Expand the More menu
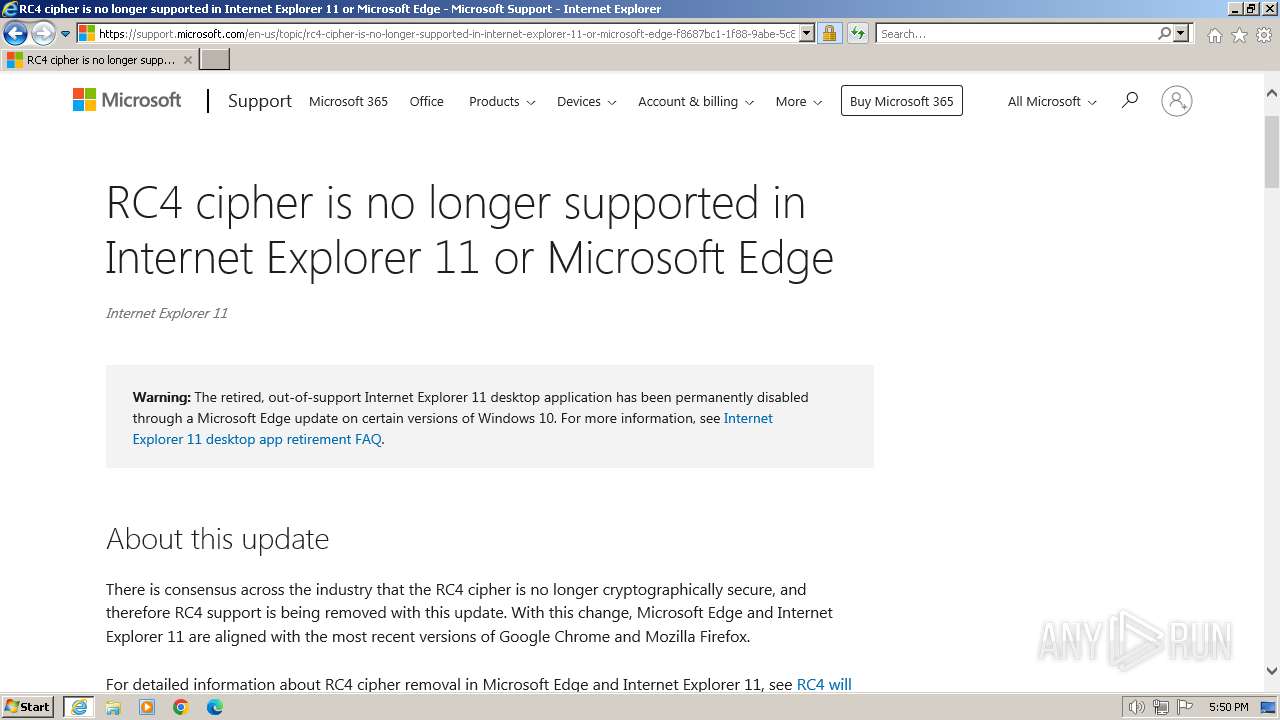Image resolution: width=1280 pixels, height=720 pixels. point(799,101)
